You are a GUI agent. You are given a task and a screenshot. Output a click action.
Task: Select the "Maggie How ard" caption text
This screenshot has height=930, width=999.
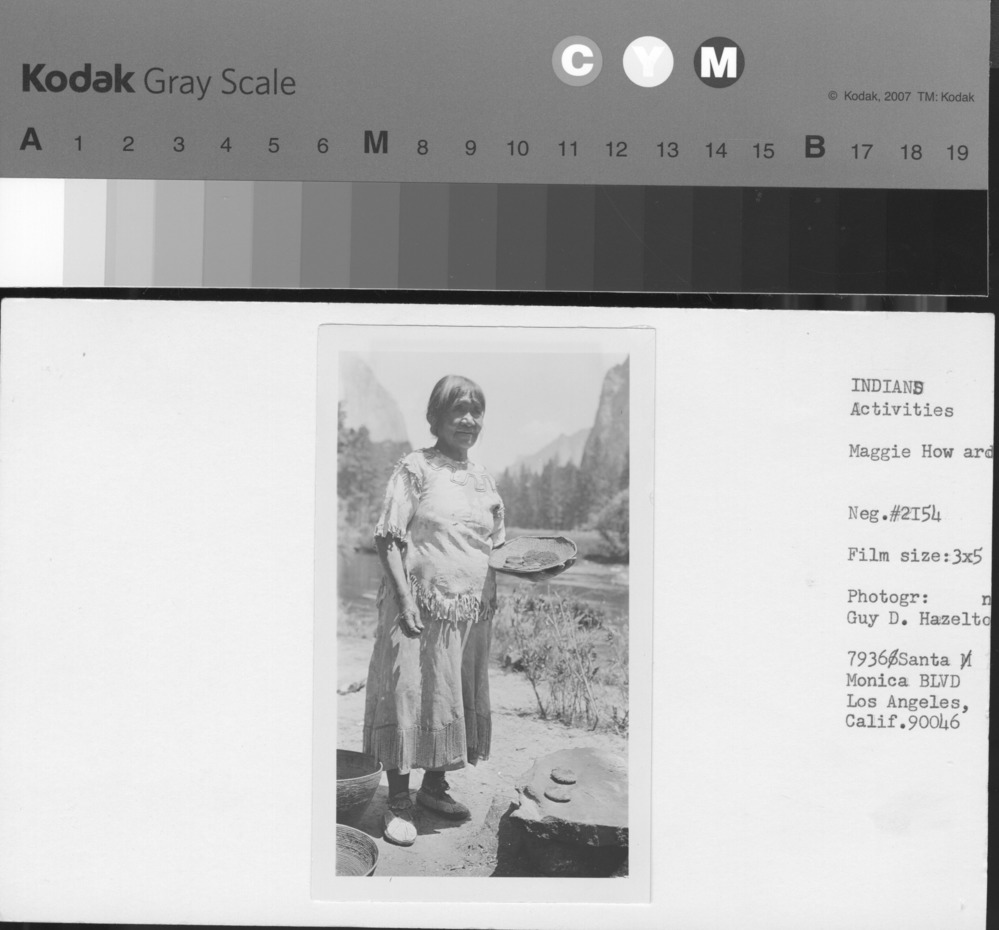click(x=919, y=452)
